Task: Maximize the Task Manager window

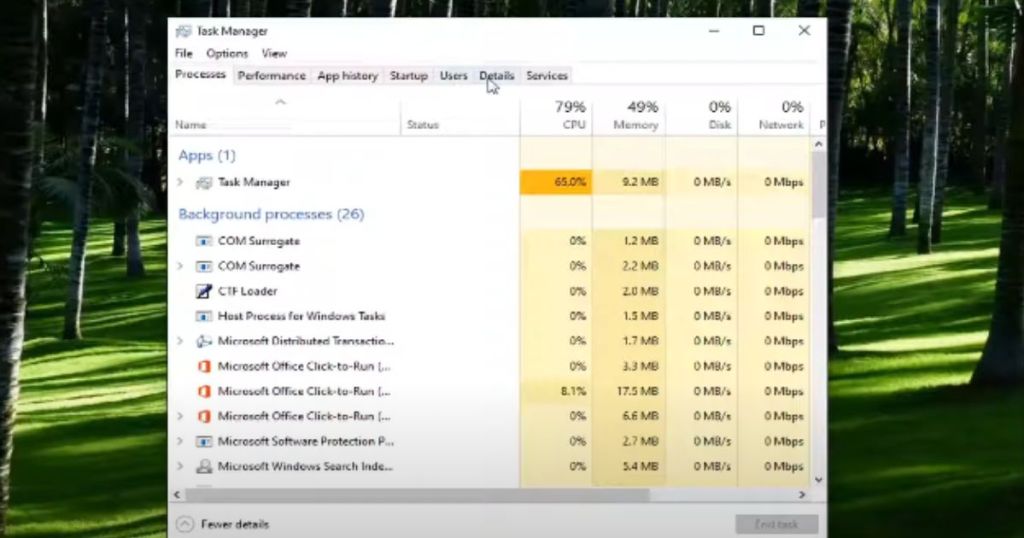Action: coord(758,31)
